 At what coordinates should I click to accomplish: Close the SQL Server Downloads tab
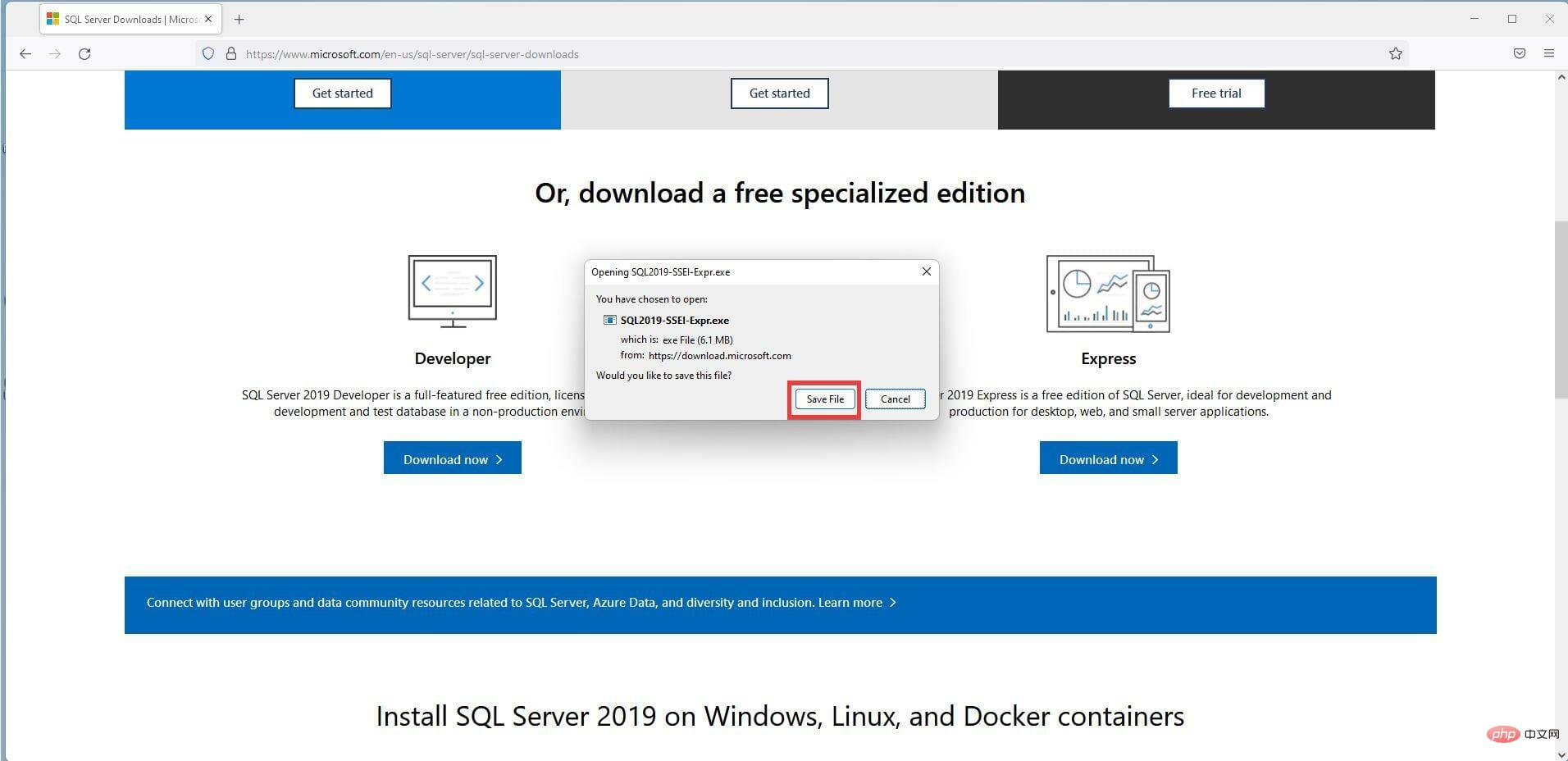pos(208,19)
